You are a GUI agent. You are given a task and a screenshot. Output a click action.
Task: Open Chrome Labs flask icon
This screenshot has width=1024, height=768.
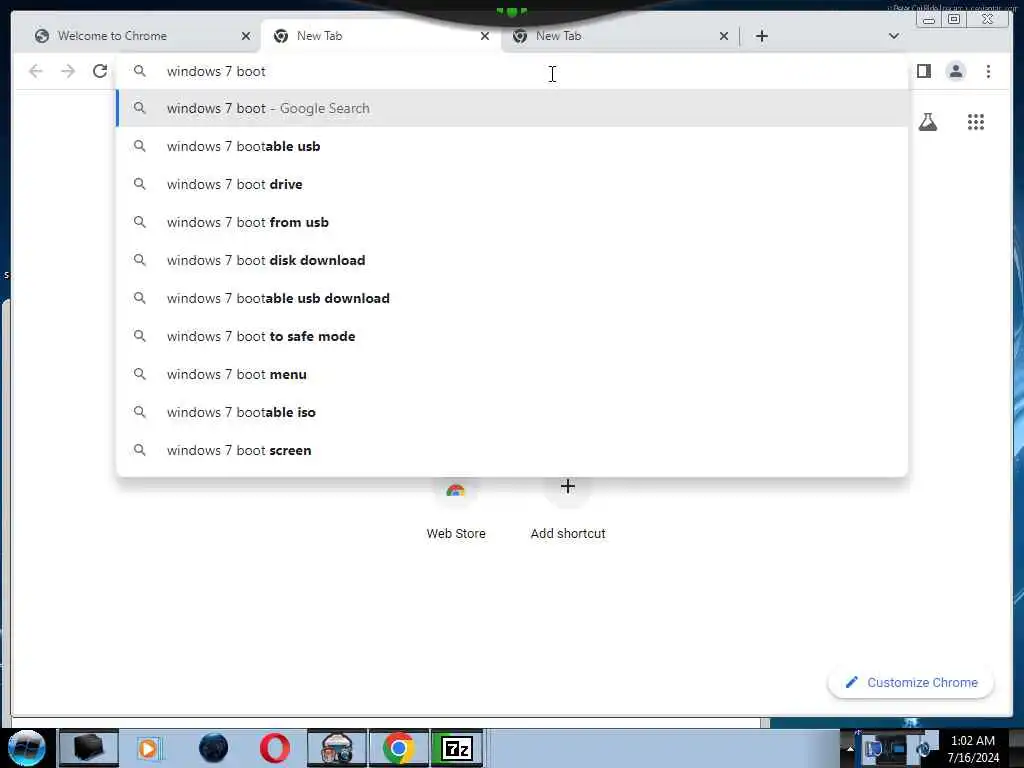(927, 122)
